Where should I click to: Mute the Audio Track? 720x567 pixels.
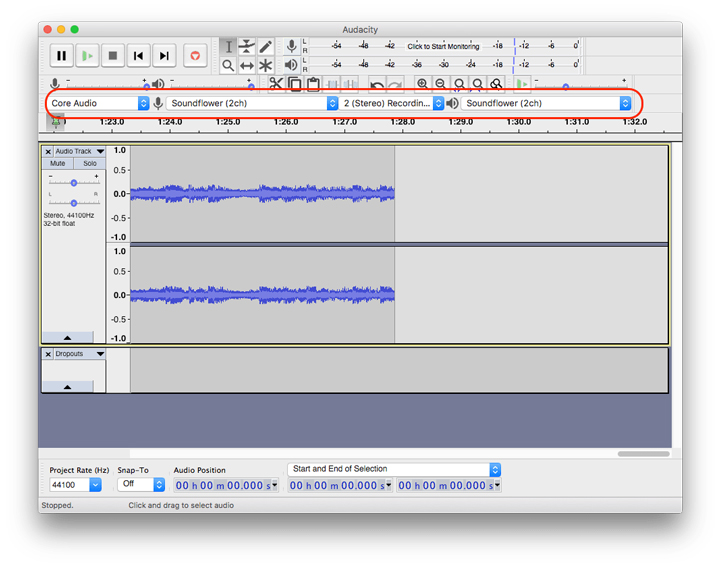[58, 163]
